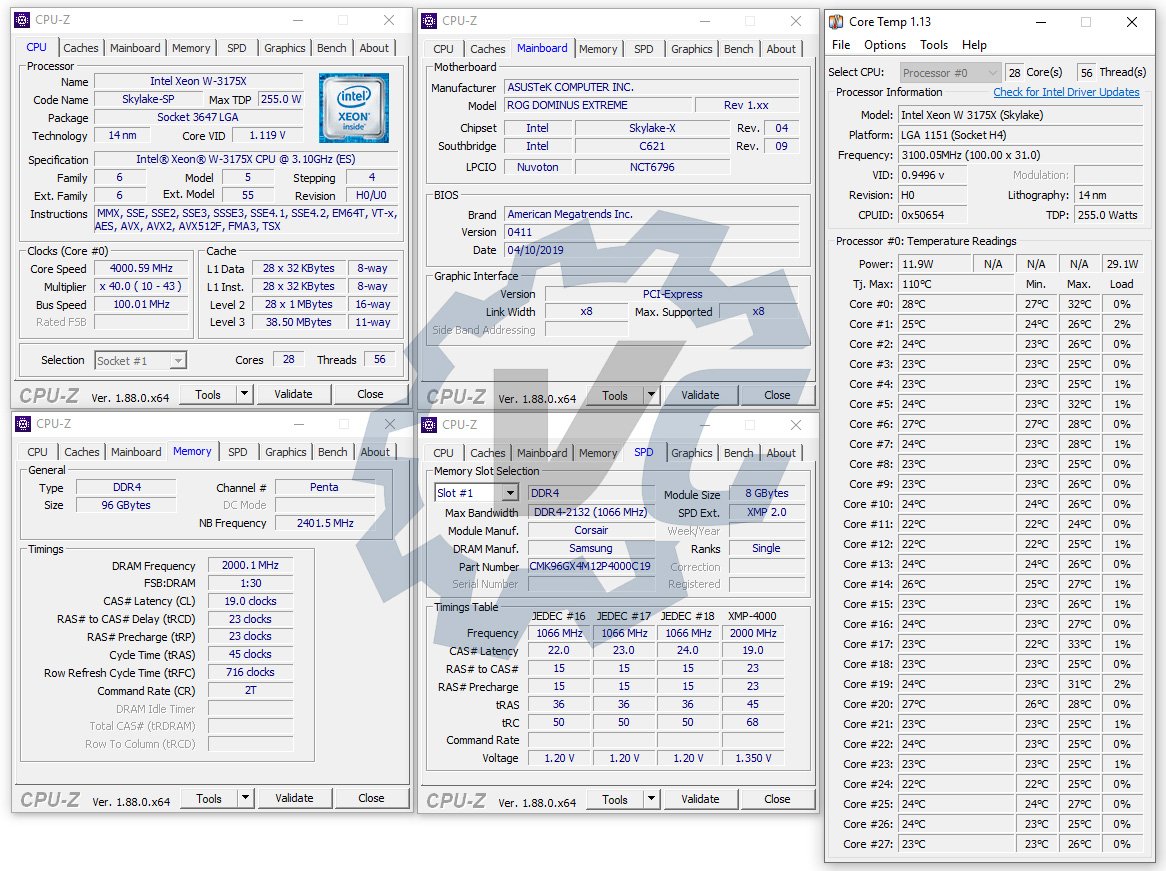Open the Tools menu in Core Temp
Image resolution: width=1166 pixels, height=871 pixels.
coord(934,45)
